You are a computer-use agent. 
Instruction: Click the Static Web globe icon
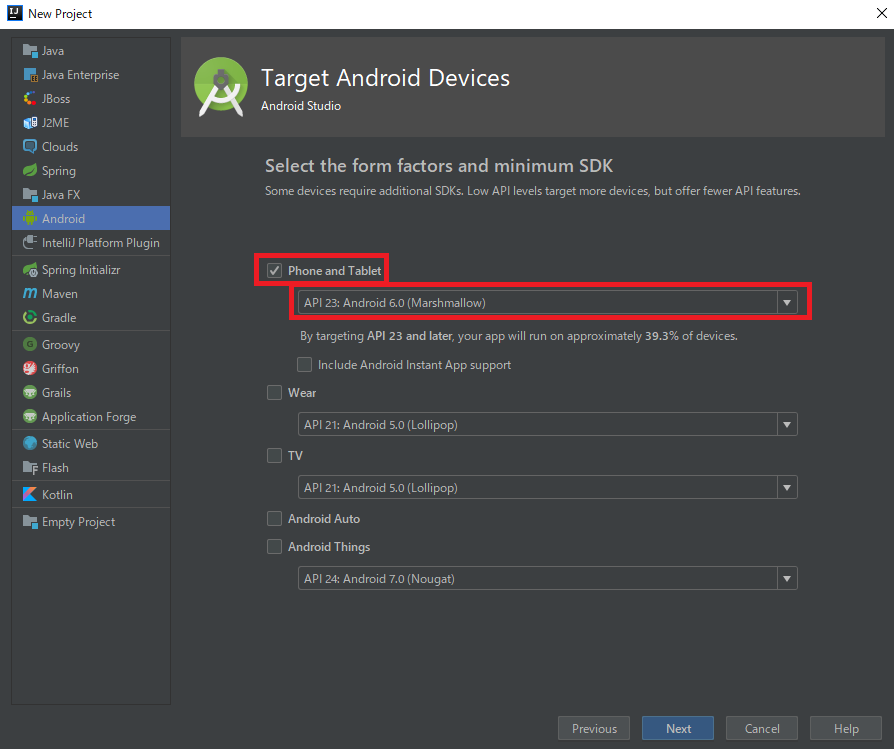(x=30, y=443)
